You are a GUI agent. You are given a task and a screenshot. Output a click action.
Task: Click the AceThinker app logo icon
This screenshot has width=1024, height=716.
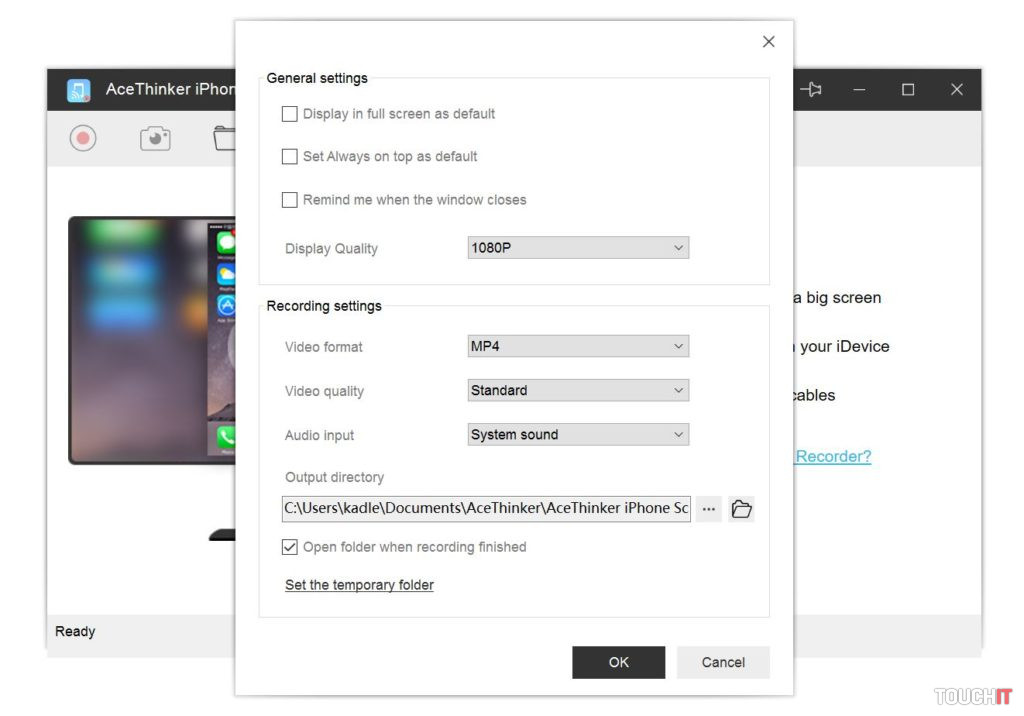(79, 90)
